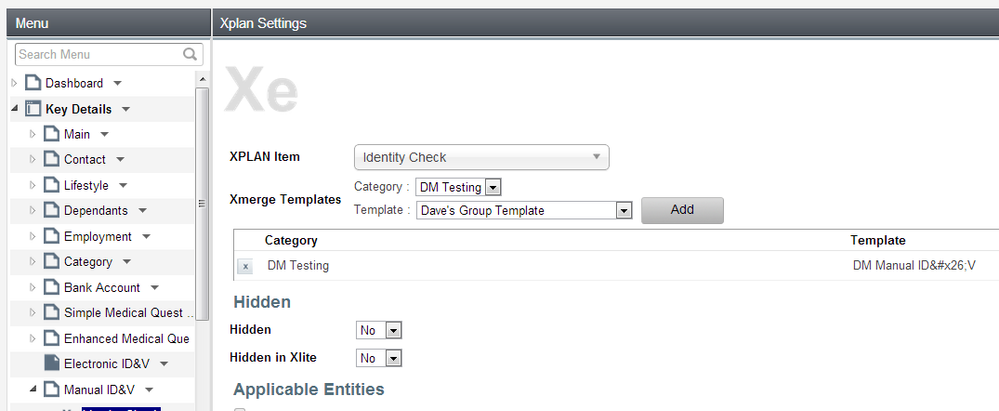Image resolution: width=999 pixels, height=411 pixels.
Task: Change the Hidden No dropdown
Action: point(393,330)
